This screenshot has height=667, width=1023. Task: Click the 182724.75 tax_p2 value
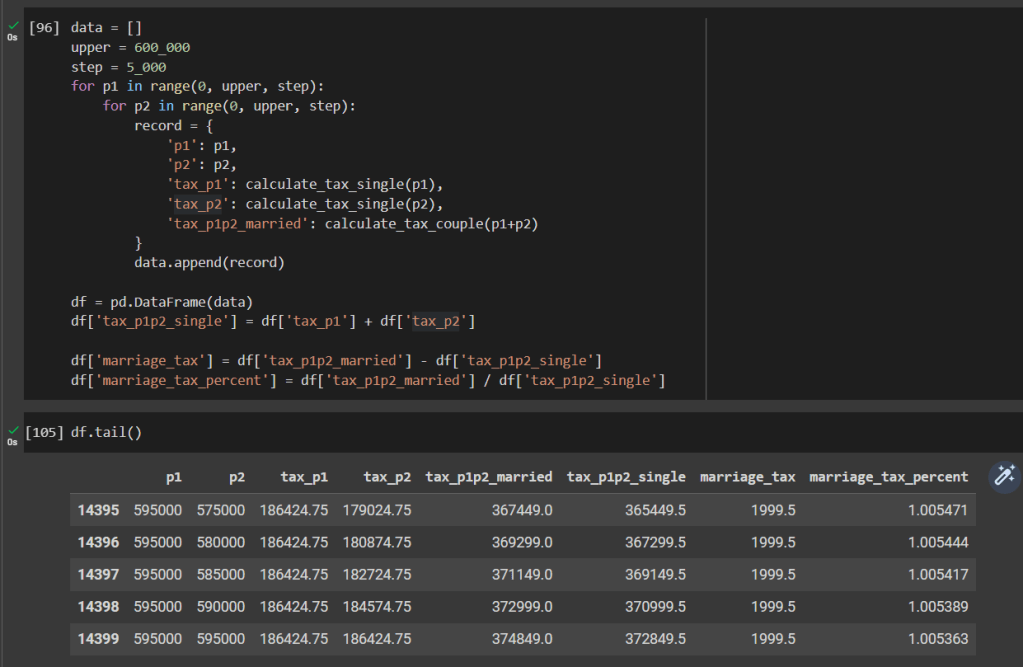tap(377, 574)
